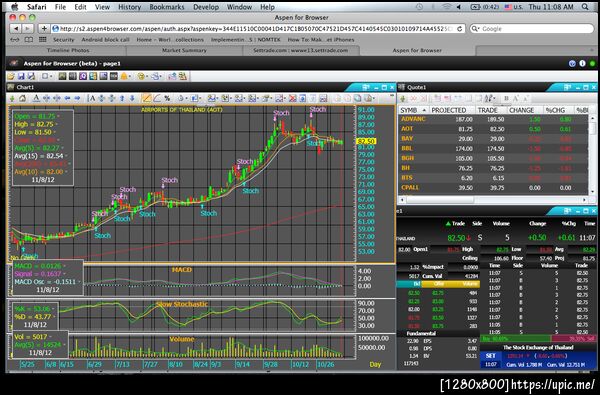Switch to the Timeline Photos tab
Viewport: 600px width, 395px height.
click(68, 51)
